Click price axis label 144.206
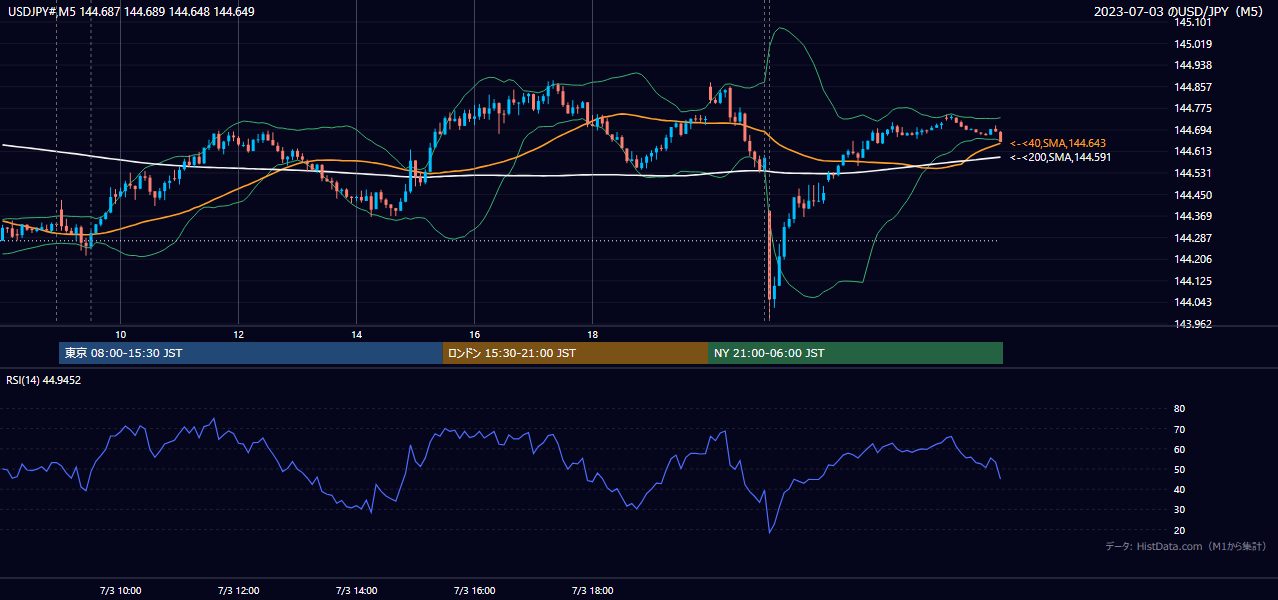Screen dimensions: 1278x600 tap(1193, 259)
